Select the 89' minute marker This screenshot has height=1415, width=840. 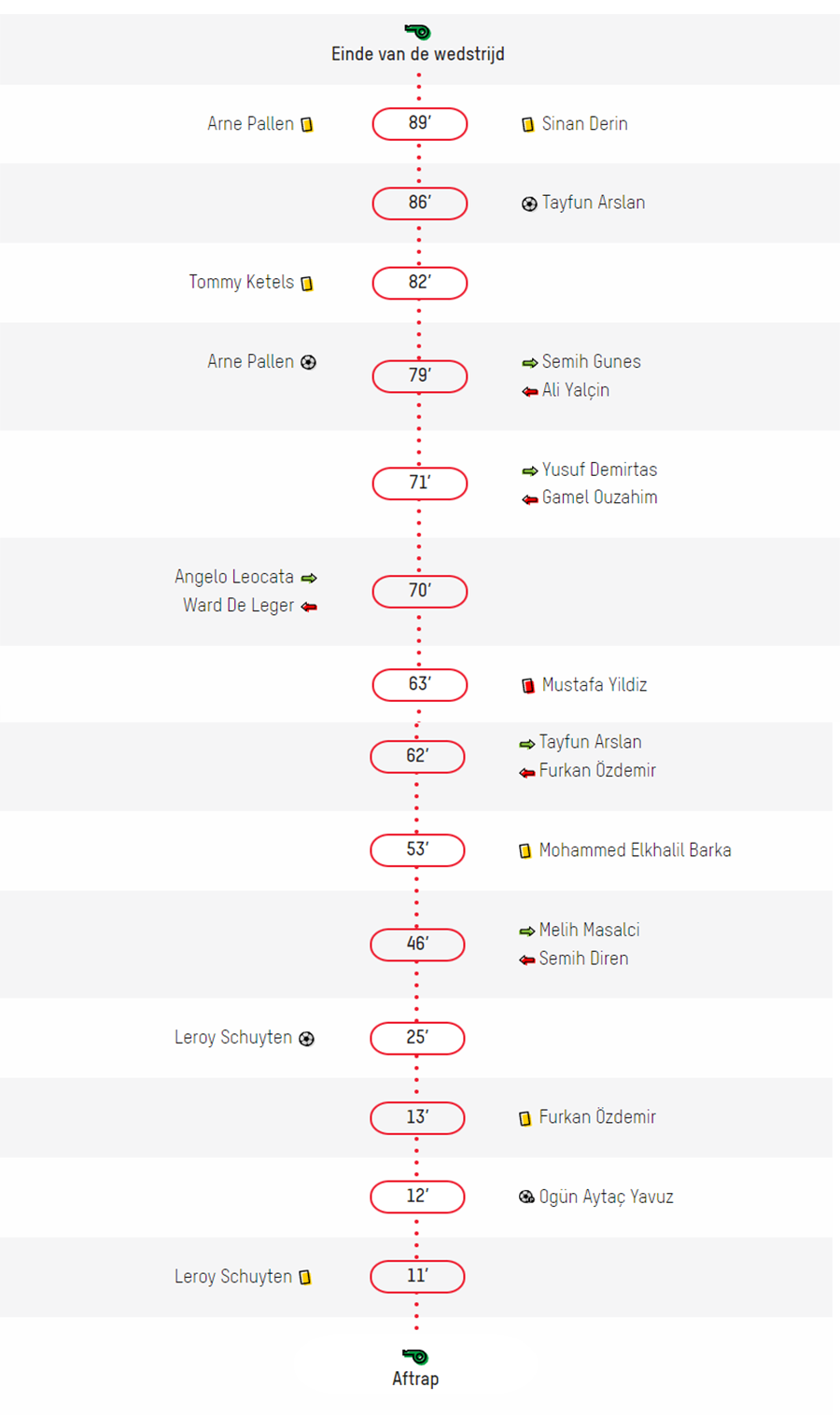[x=420, y=123]
